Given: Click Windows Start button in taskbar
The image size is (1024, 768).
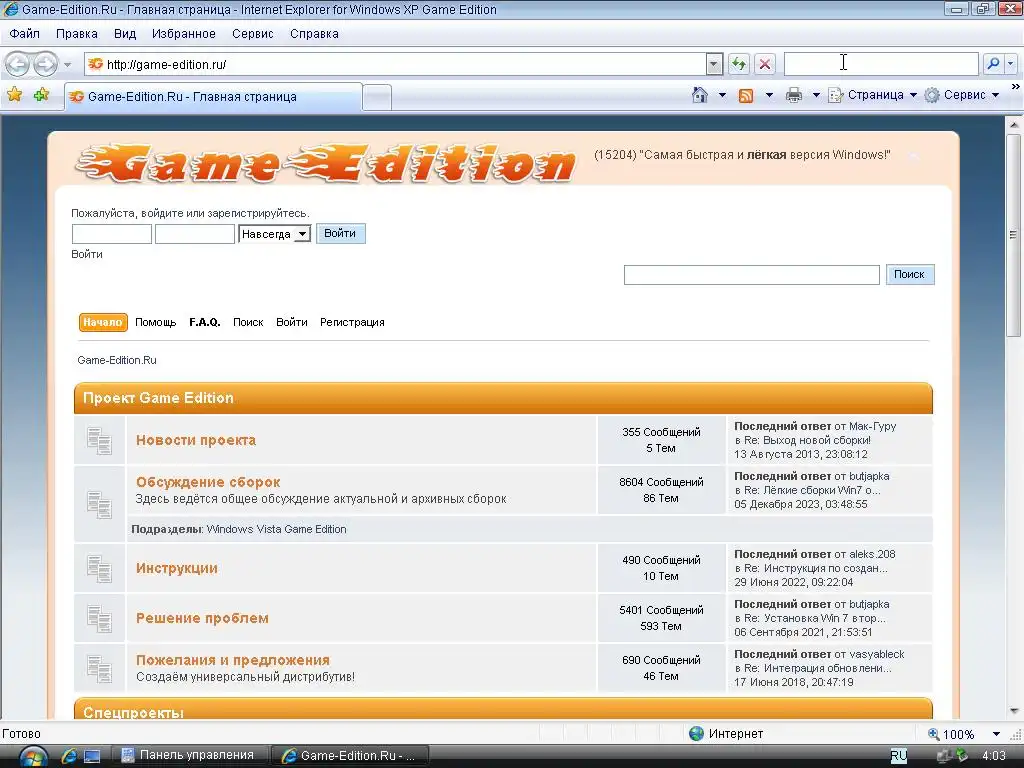Looking at the screenshot, I should [x=31, y=756].
